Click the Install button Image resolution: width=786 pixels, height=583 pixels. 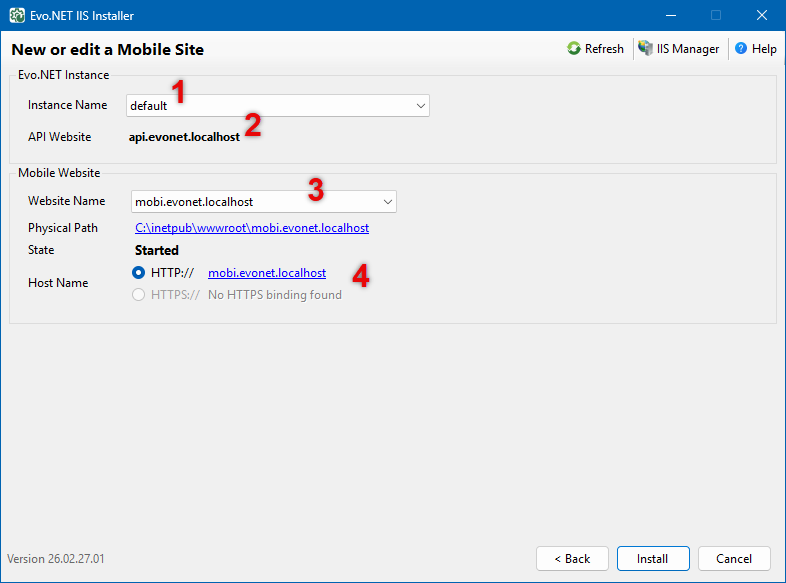(653, 558)
